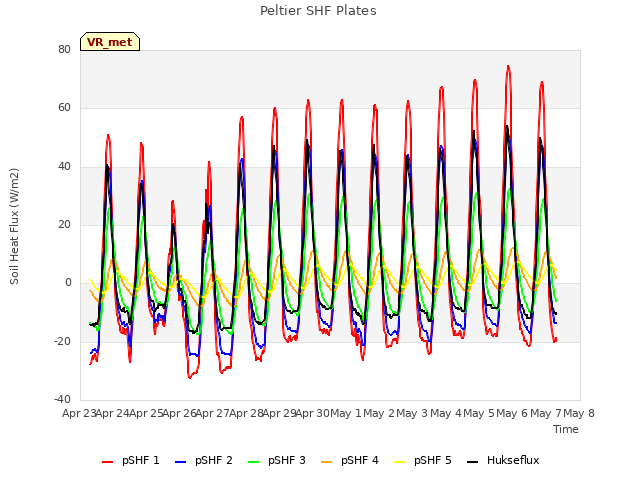Viewport: 640px width, 480px height.
Task: Click the May 8 x-axis label
Action: [x=579, y=413]
